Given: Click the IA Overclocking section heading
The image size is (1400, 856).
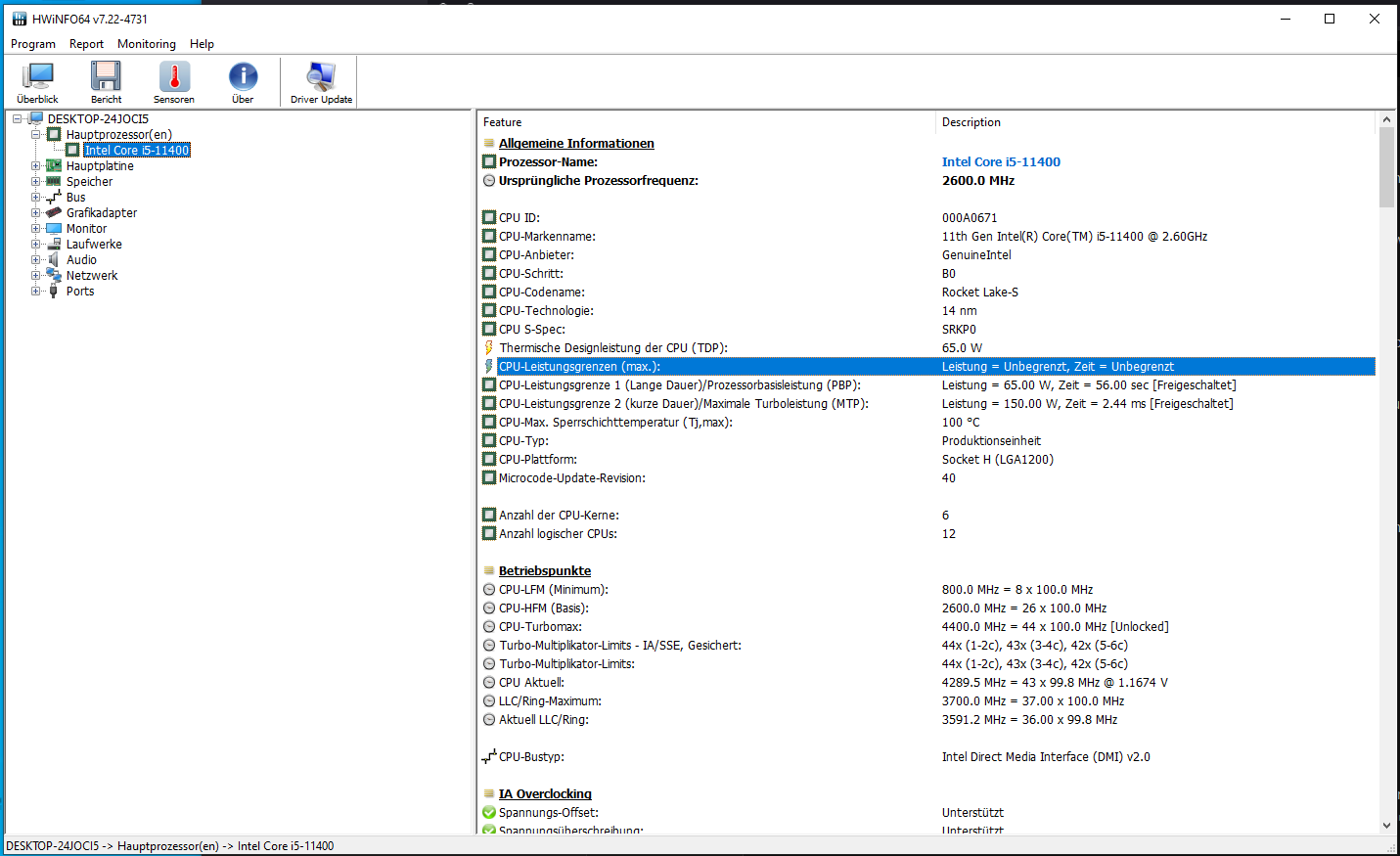Looking at the screenshot, I should pos(545,793).
